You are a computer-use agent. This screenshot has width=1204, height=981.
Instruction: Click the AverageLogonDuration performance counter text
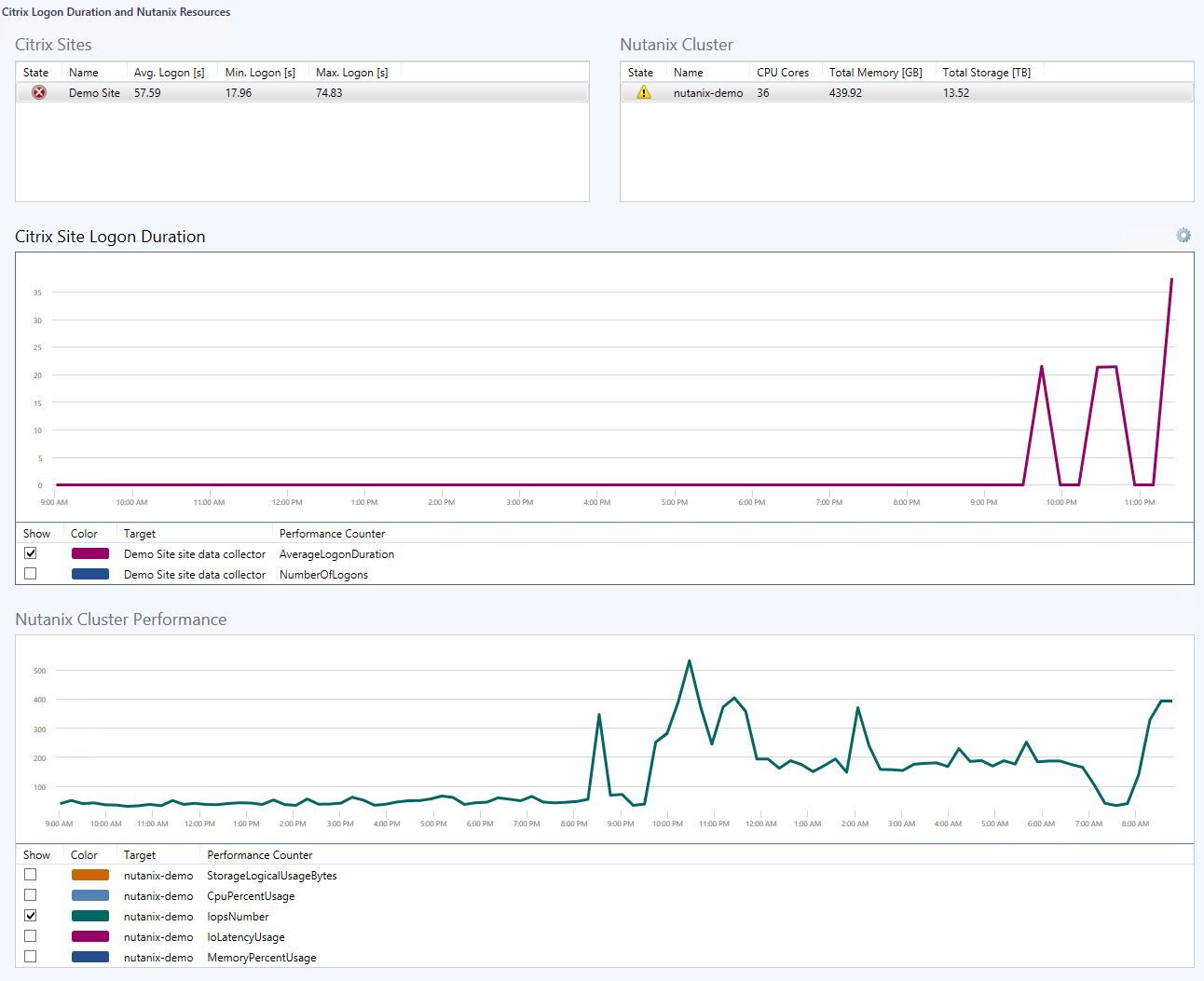[x=336, y=554]
